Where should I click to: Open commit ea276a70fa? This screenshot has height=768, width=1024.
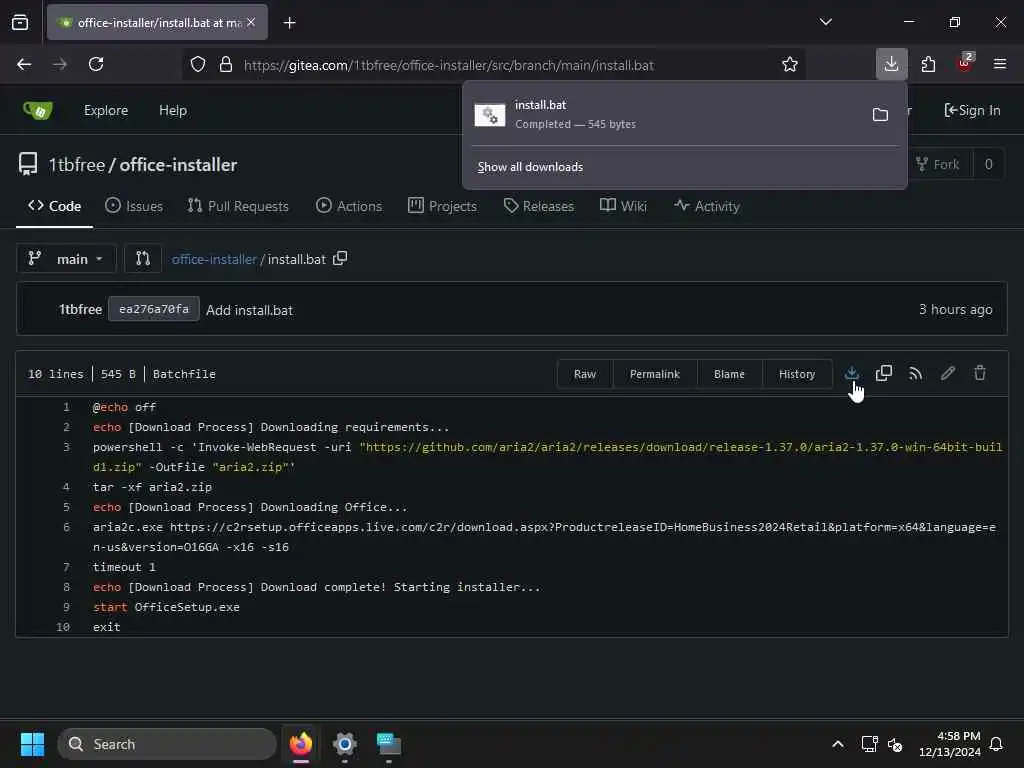pos(153,310)
